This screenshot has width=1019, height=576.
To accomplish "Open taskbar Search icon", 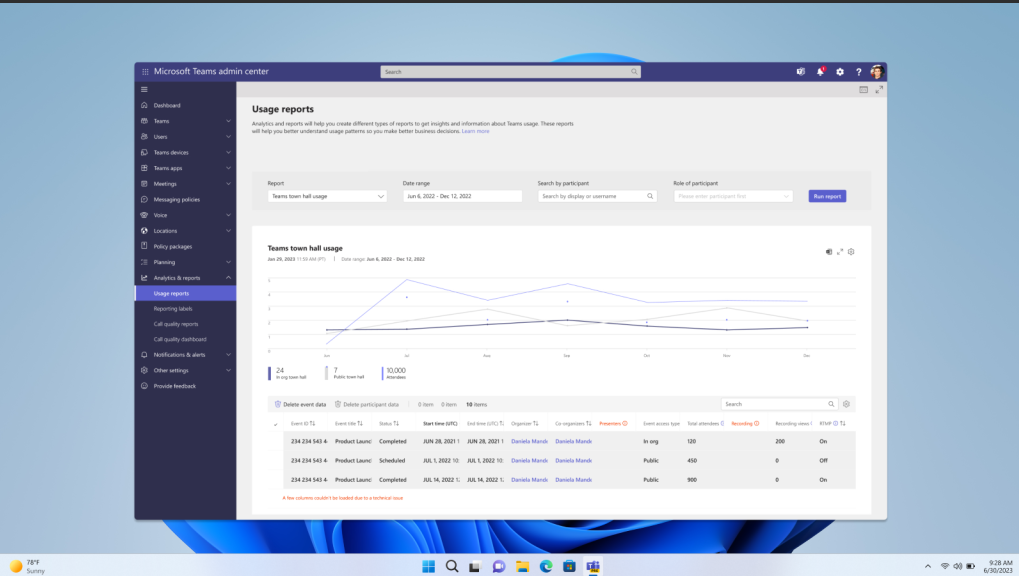I will click(452, 566).
